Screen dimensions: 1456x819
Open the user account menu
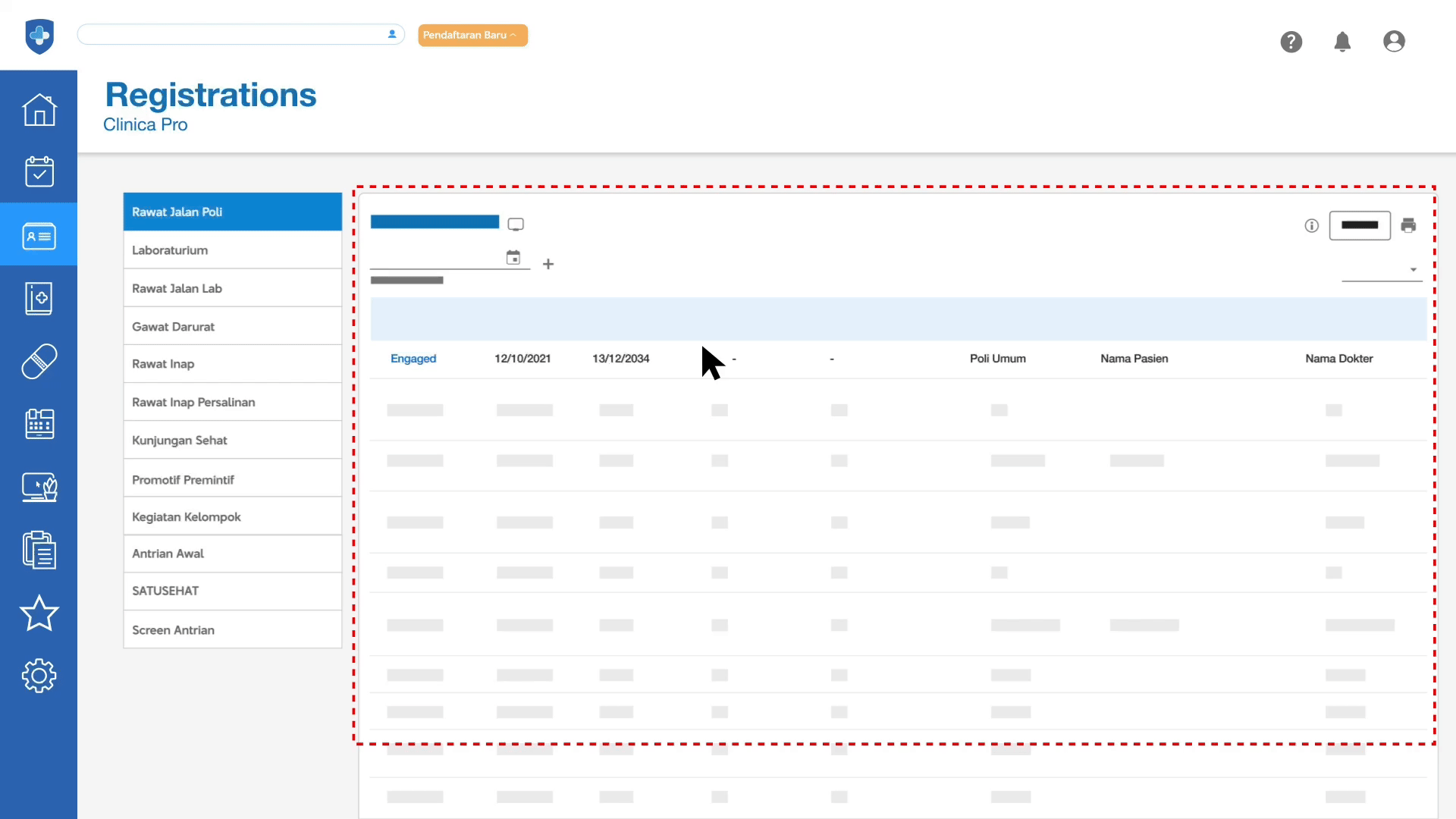pyautogui.click(x=1393, y=42)
